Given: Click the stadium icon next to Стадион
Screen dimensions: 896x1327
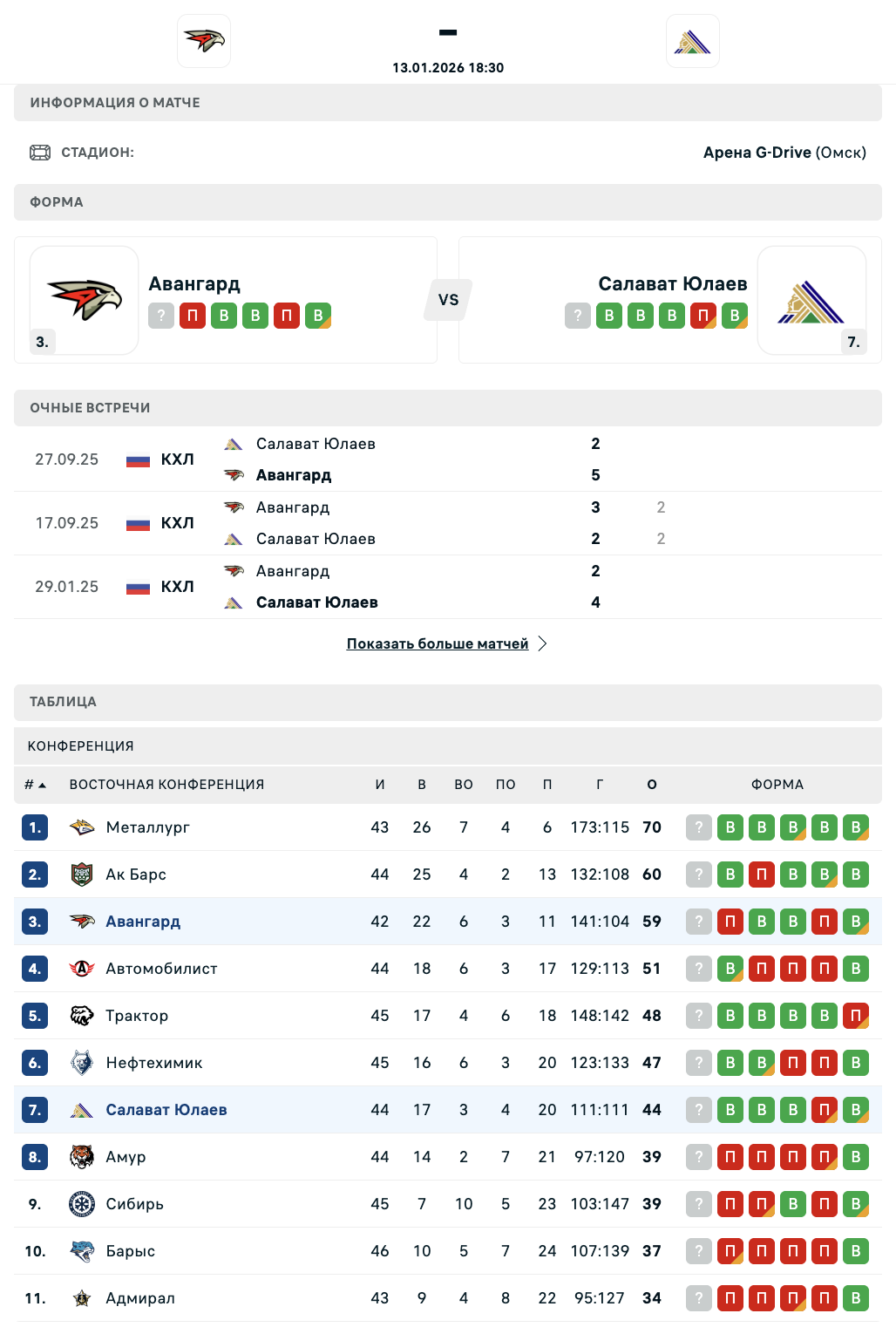Looking at the screenshot, I should pos(40,153).
